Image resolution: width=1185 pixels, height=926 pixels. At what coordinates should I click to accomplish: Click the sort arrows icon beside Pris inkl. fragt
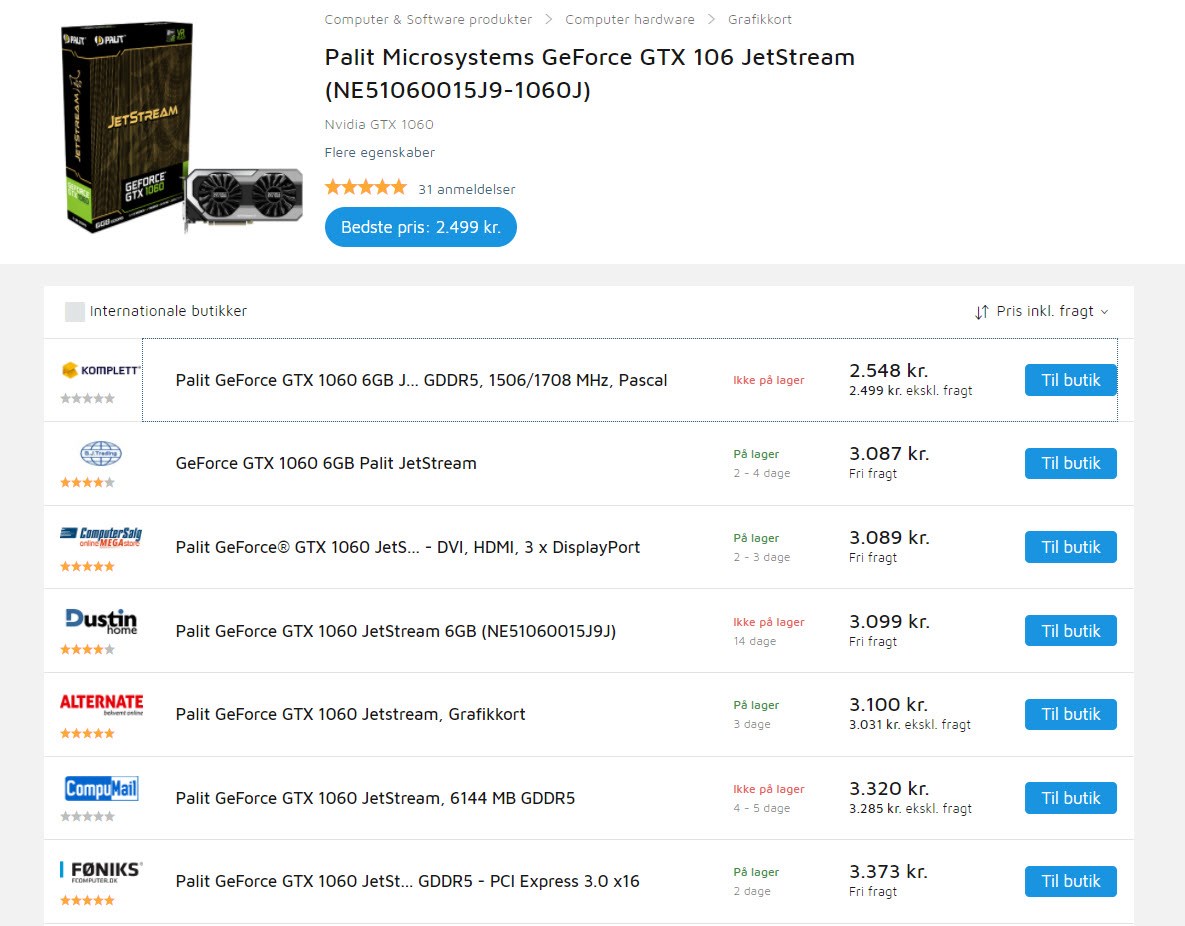click(981, 312)
